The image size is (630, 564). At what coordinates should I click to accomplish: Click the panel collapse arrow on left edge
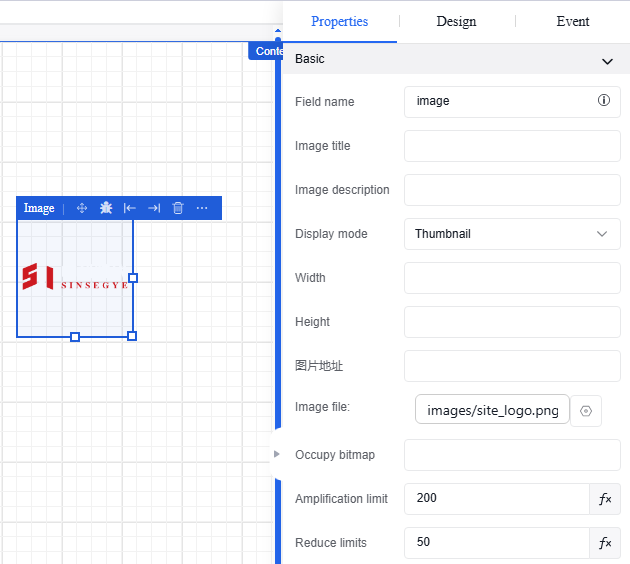(277, 454)
